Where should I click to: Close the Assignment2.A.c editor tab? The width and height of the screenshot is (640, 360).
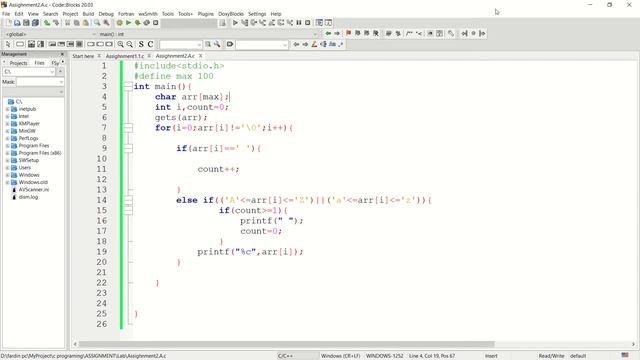click(200, 56)
